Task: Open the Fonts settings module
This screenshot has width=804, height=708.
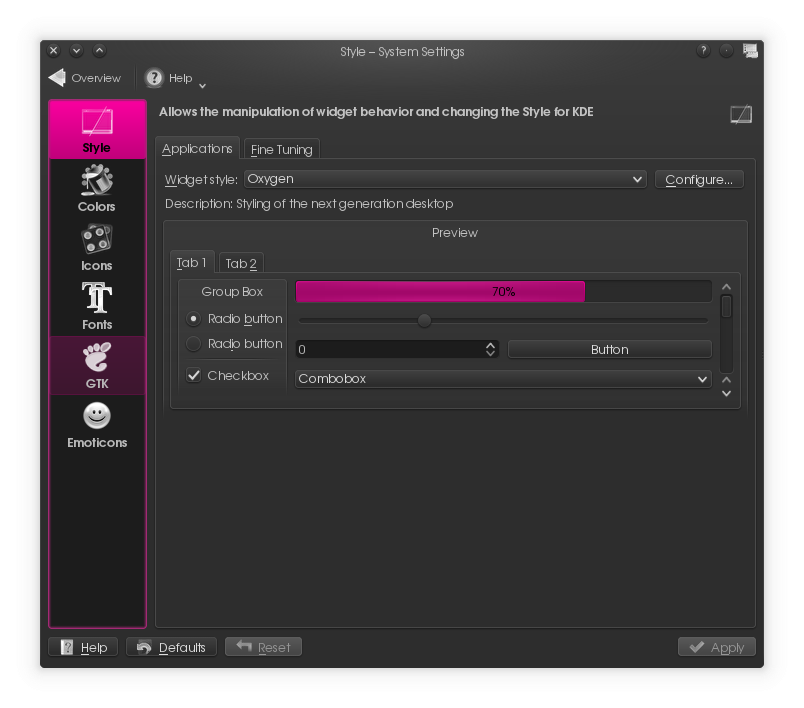Action: point(97,306)
